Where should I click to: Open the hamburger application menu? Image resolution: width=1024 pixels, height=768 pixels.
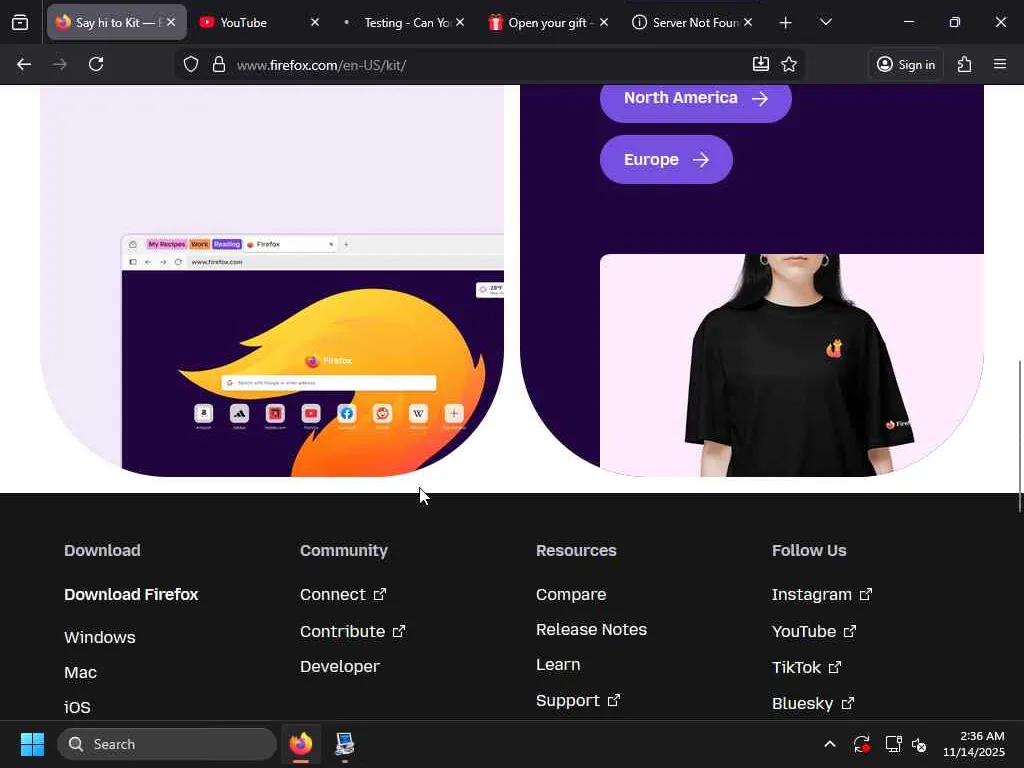(1000, 64)
